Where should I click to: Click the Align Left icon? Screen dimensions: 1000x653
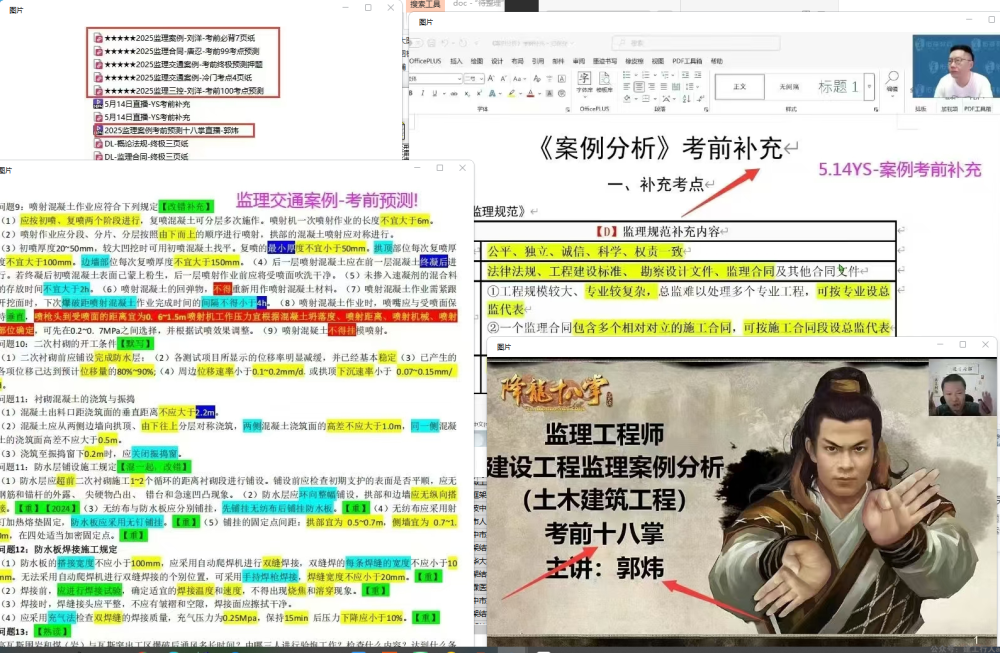coord(627,87)
